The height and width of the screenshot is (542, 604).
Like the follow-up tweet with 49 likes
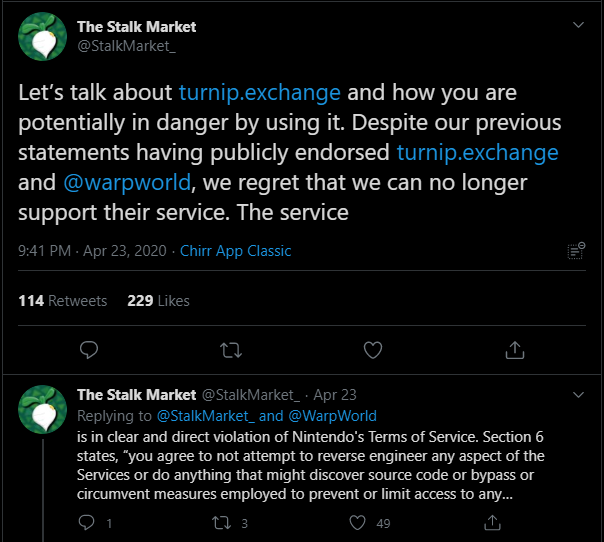coord(357,522)
